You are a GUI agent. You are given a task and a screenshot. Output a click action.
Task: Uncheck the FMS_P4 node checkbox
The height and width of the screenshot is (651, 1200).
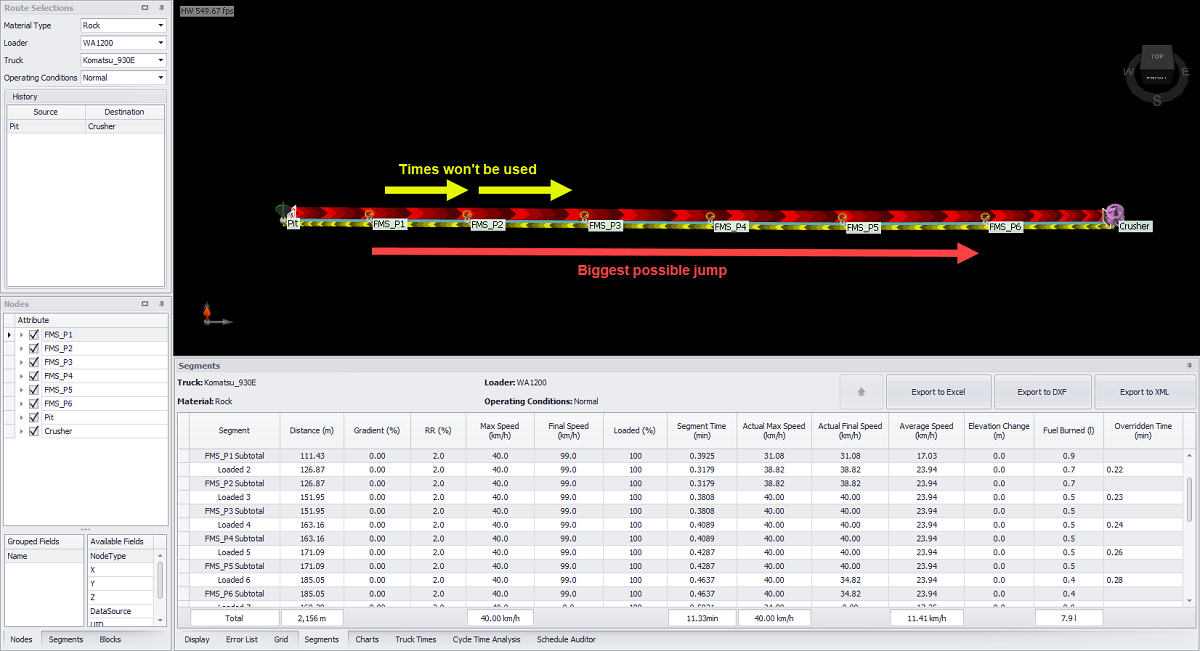(34, 376)
